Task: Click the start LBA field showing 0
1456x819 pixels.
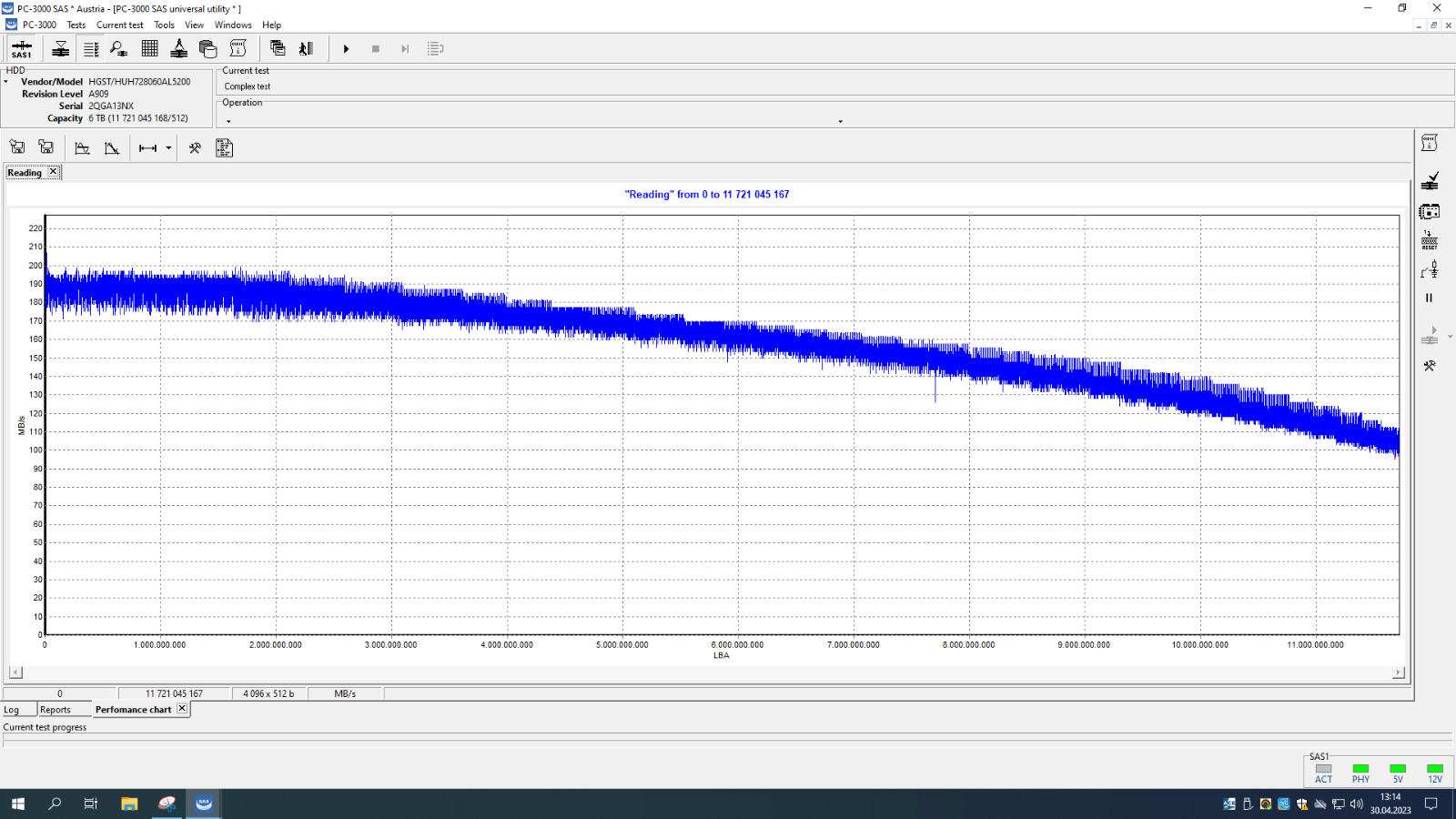Action: point(60,693)
